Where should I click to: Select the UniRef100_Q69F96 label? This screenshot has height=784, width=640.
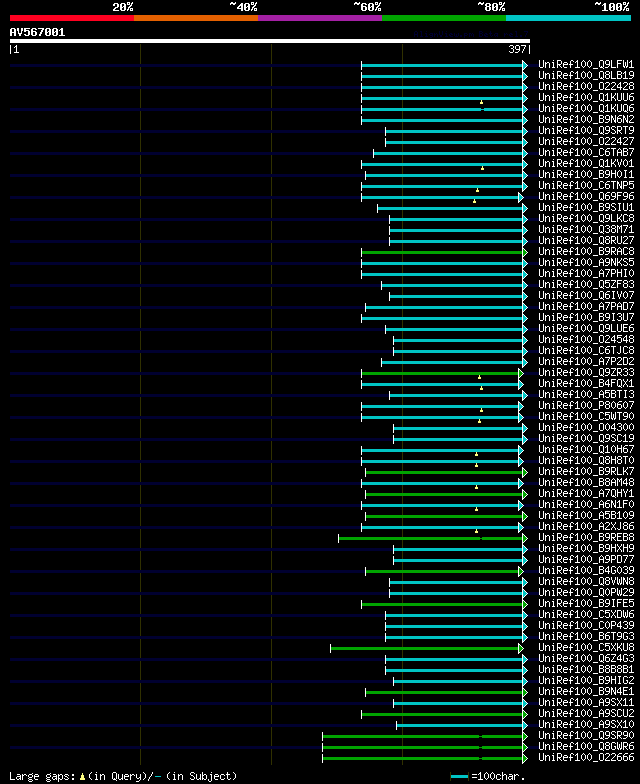(x=586, y=196)
